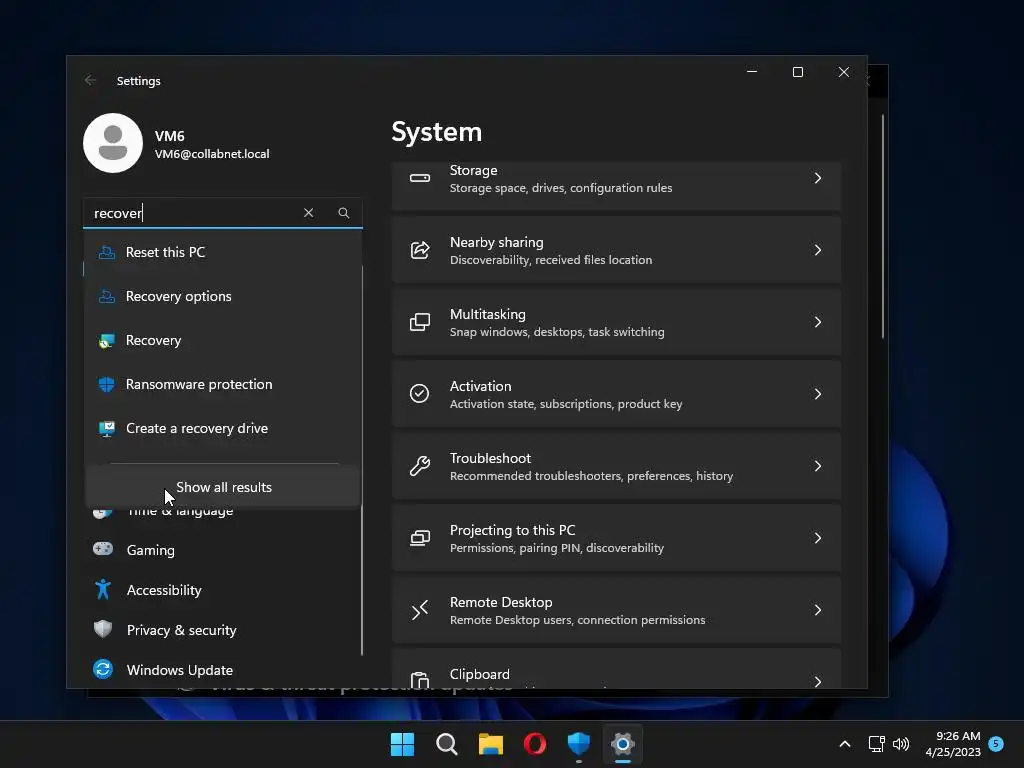
Task: Expand the Remote Desktop chevron
Action: click(818, 610)
